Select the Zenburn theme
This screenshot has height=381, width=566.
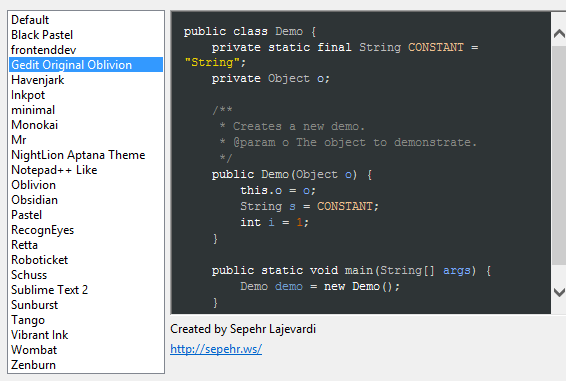[86, 364]
